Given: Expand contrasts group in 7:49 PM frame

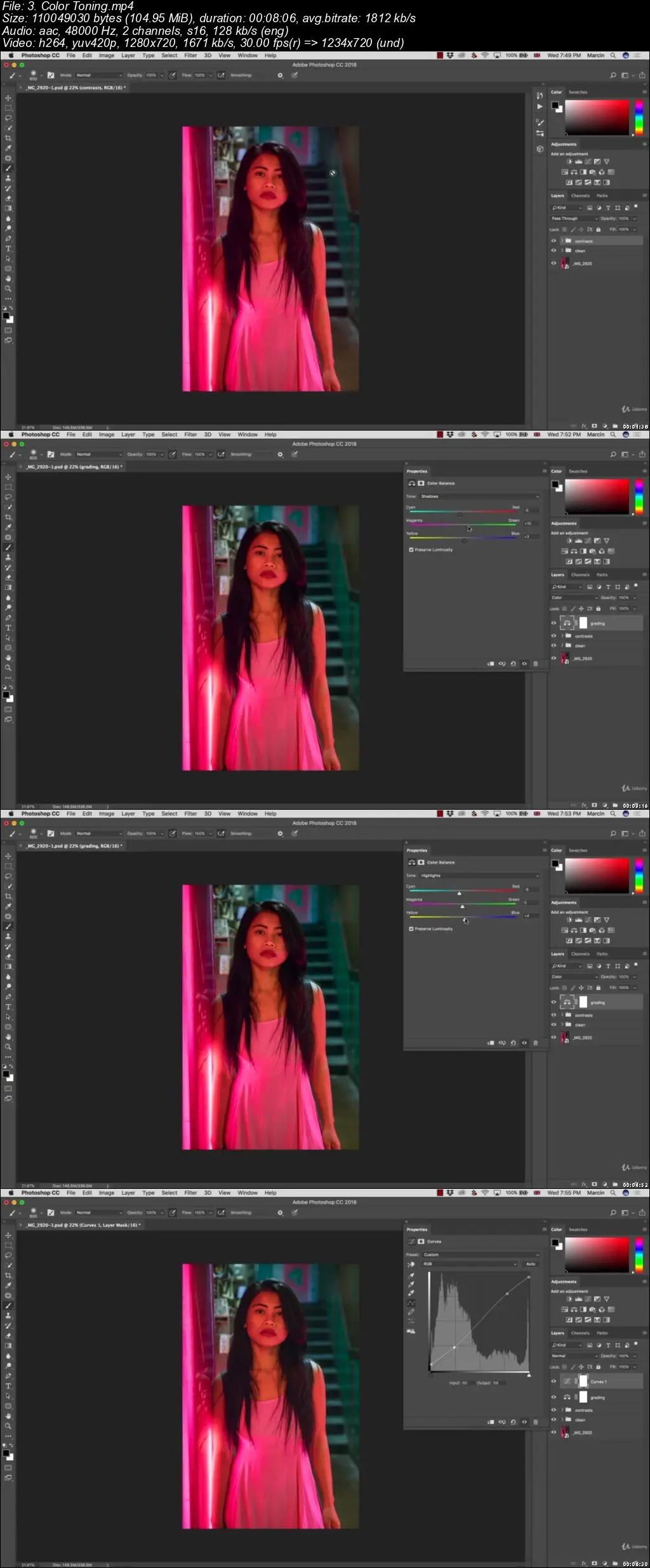Looking at the screenshot, I should (562, 241).
